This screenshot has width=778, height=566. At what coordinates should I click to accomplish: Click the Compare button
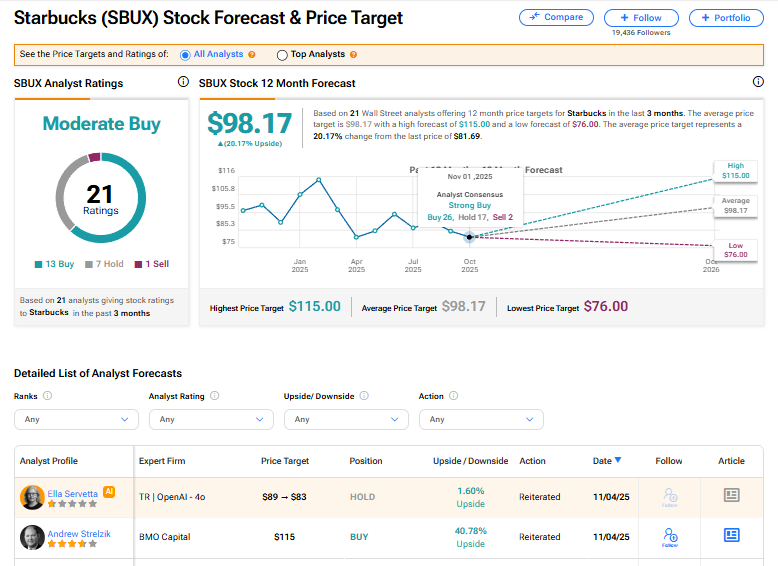point(556,17)
